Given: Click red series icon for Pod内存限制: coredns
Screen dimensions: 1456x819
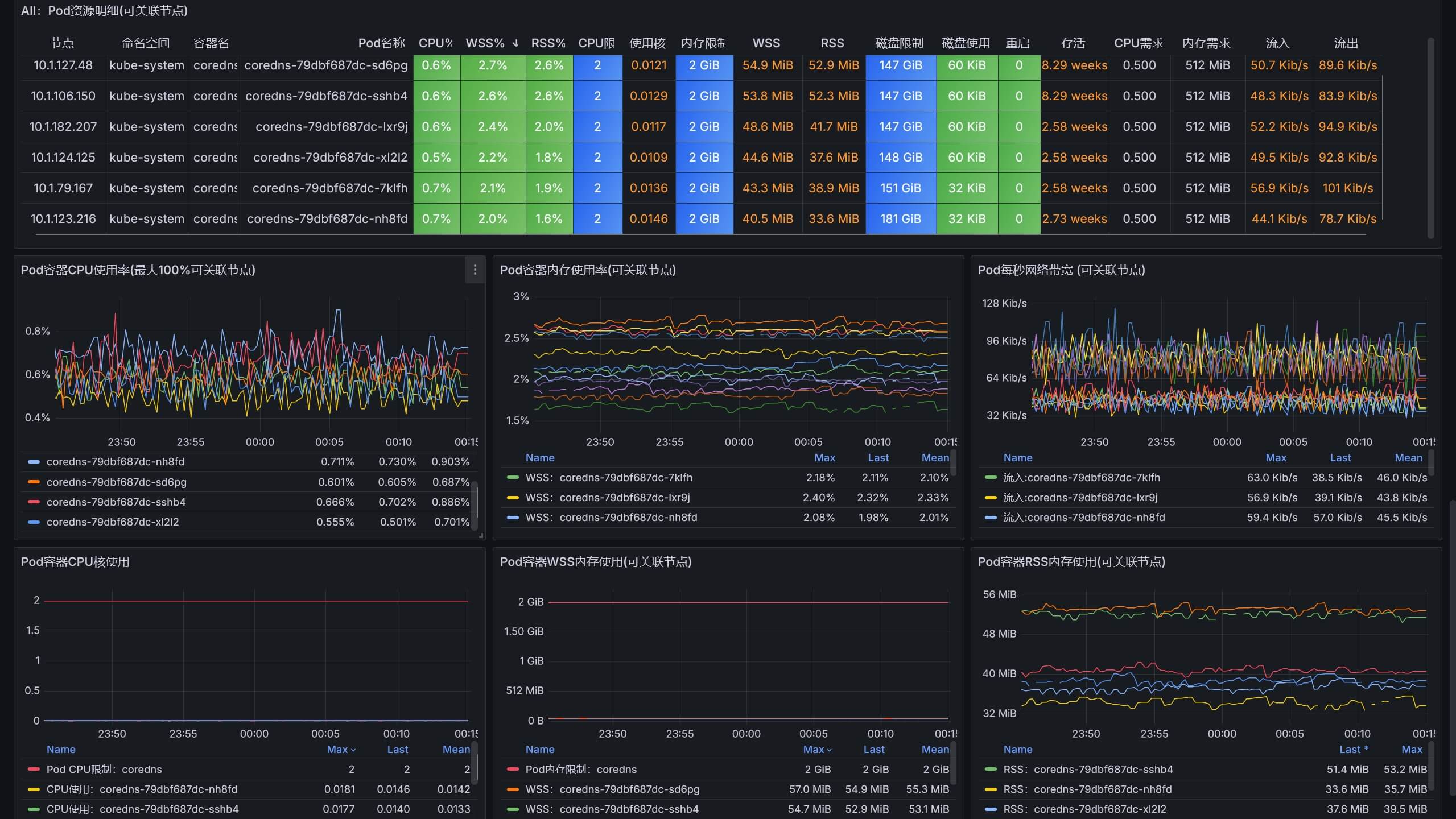Looking at the screenshot, I should click(x=513, y=770).
